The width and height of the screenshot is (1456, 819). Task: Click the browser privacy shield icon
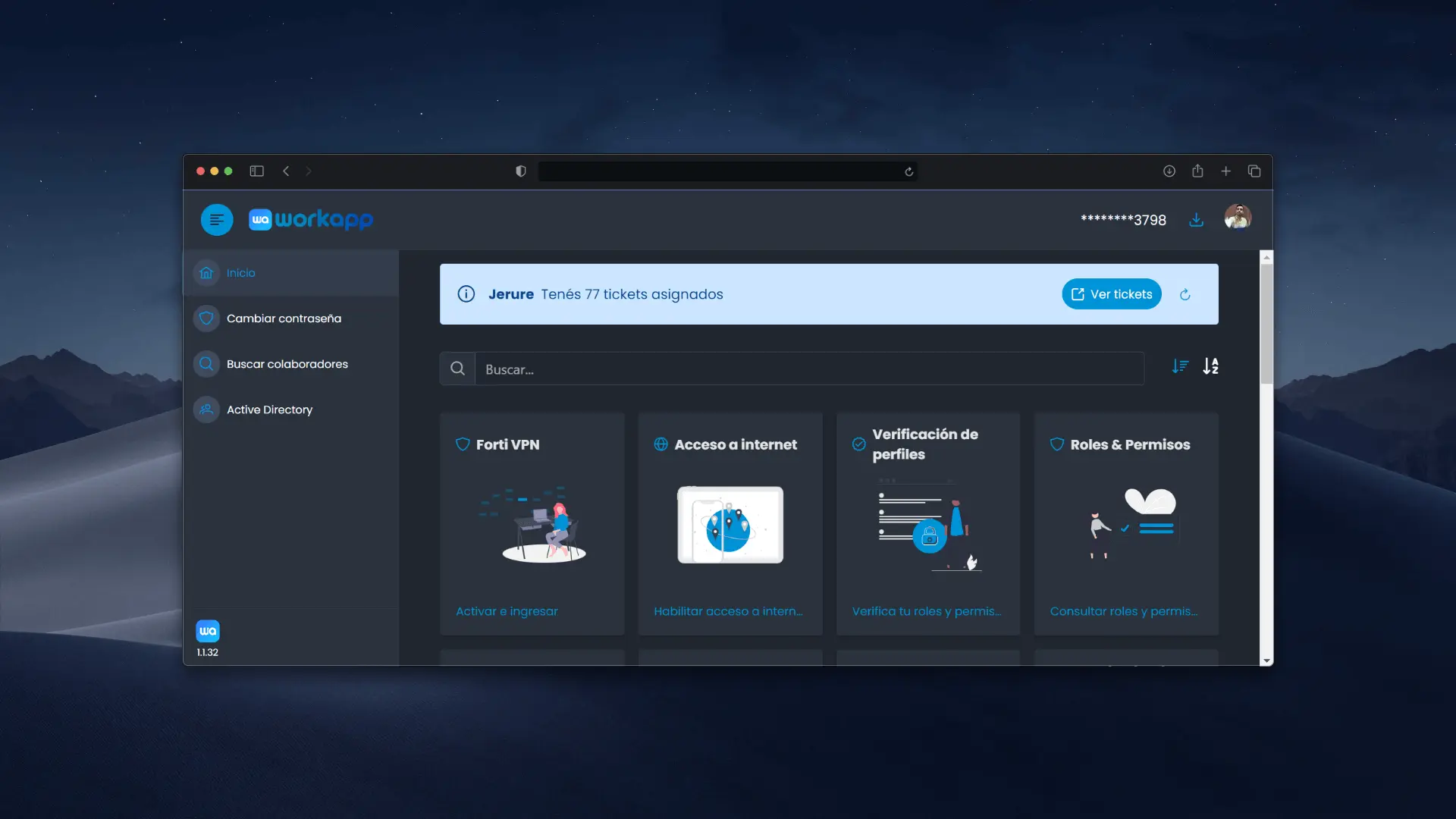coord(520,171)
